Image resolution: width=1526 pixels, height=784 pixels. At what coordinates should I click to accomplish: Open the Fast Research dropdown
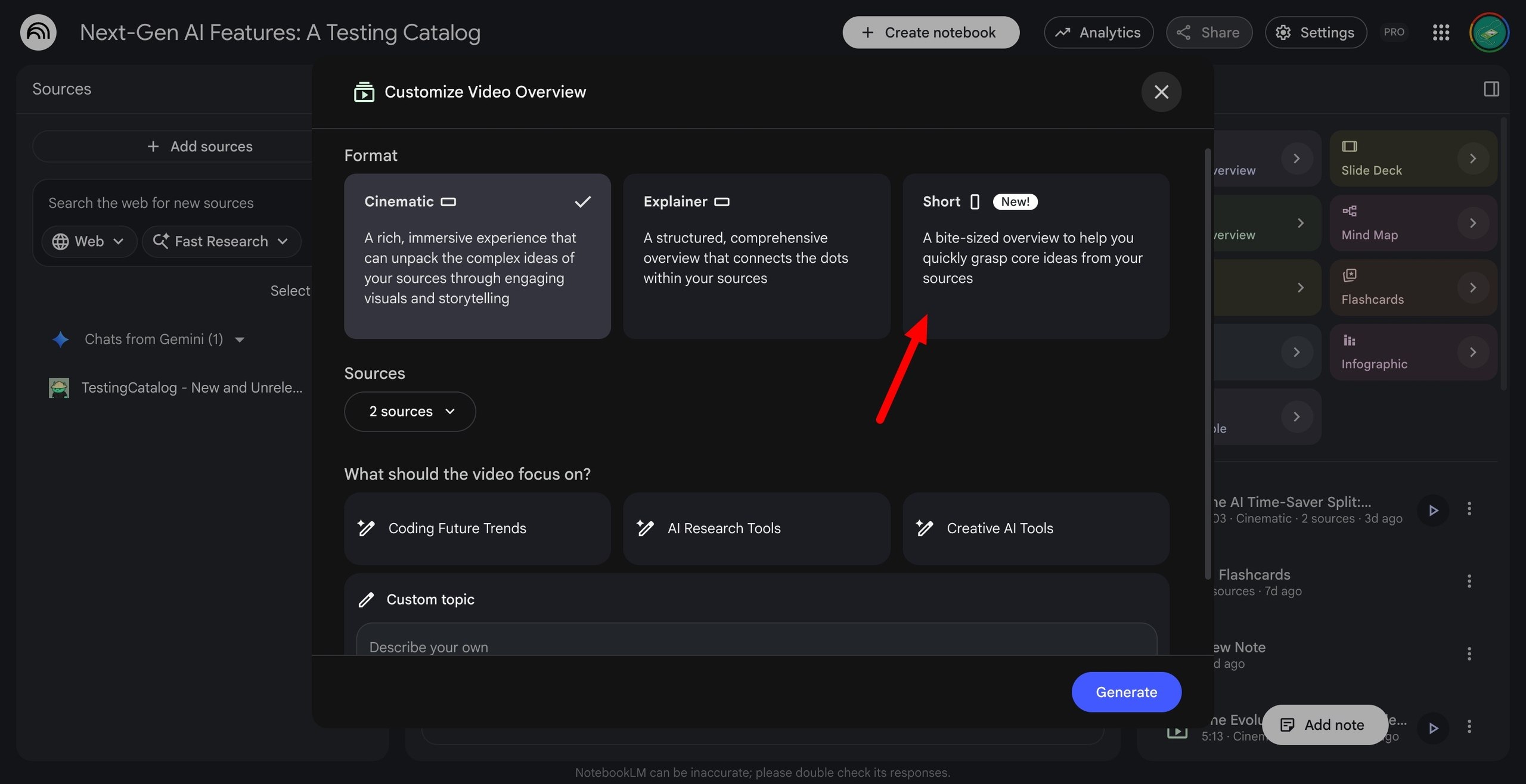[222, 242]
